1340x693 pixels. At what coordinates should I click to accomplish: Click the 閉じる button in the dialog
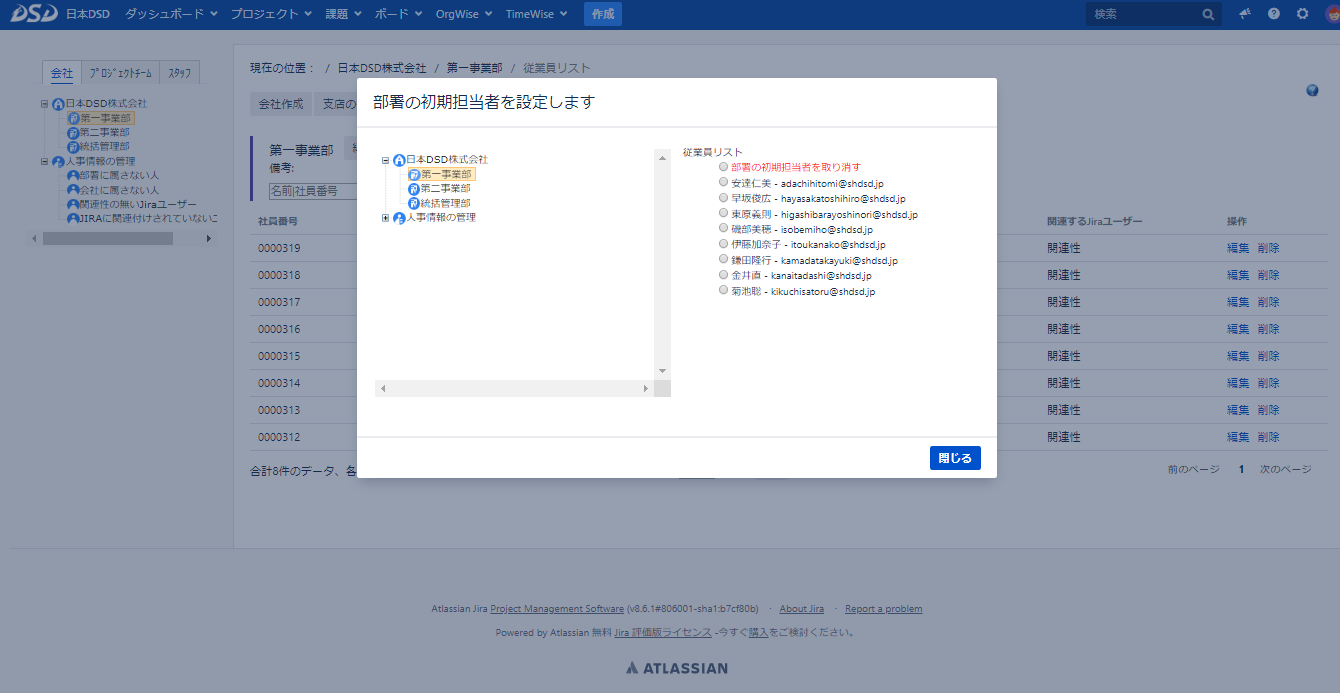955,458
